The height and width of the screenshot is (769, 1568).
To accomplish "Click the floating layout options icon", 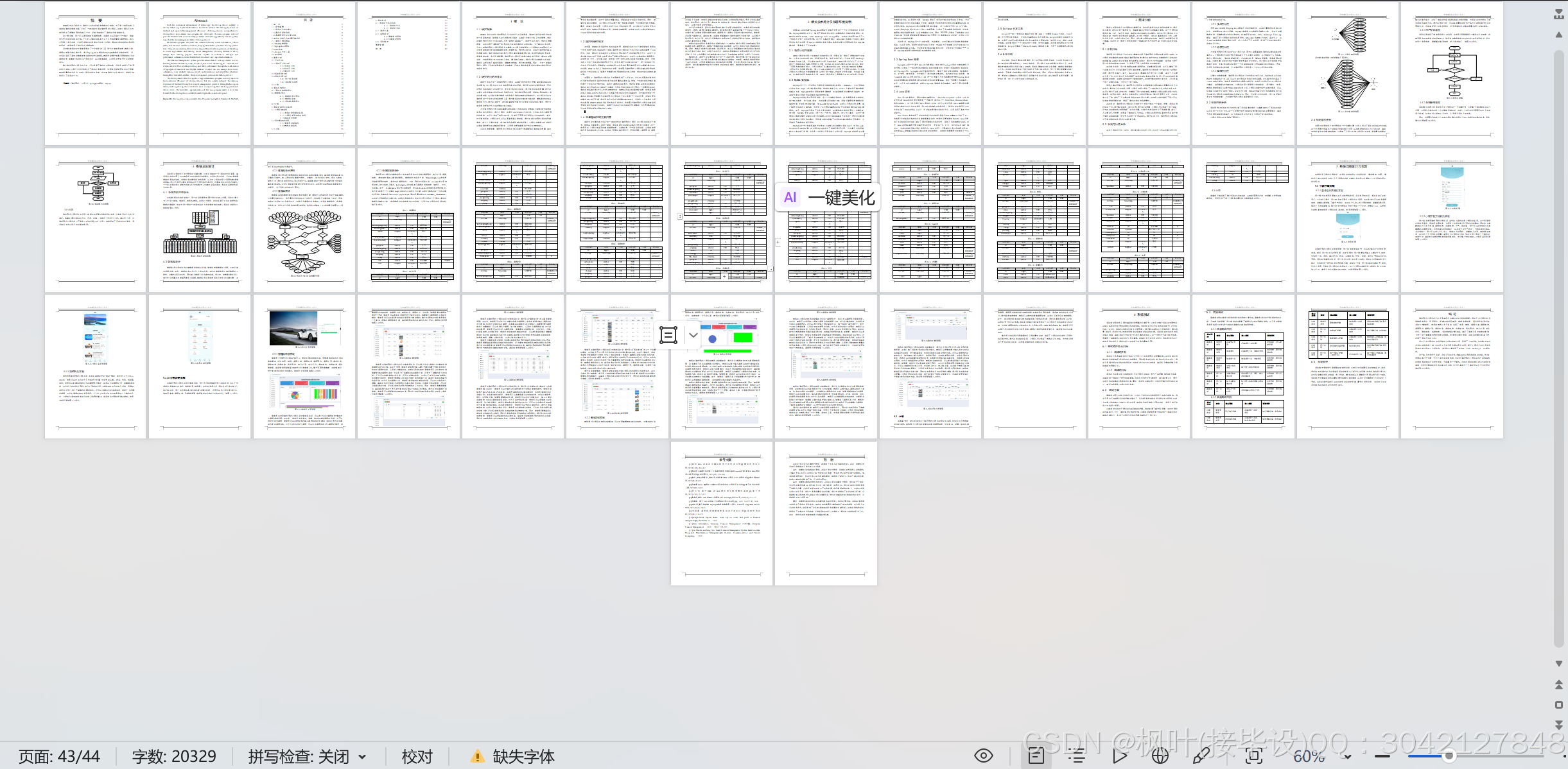I will pos(668,335).
